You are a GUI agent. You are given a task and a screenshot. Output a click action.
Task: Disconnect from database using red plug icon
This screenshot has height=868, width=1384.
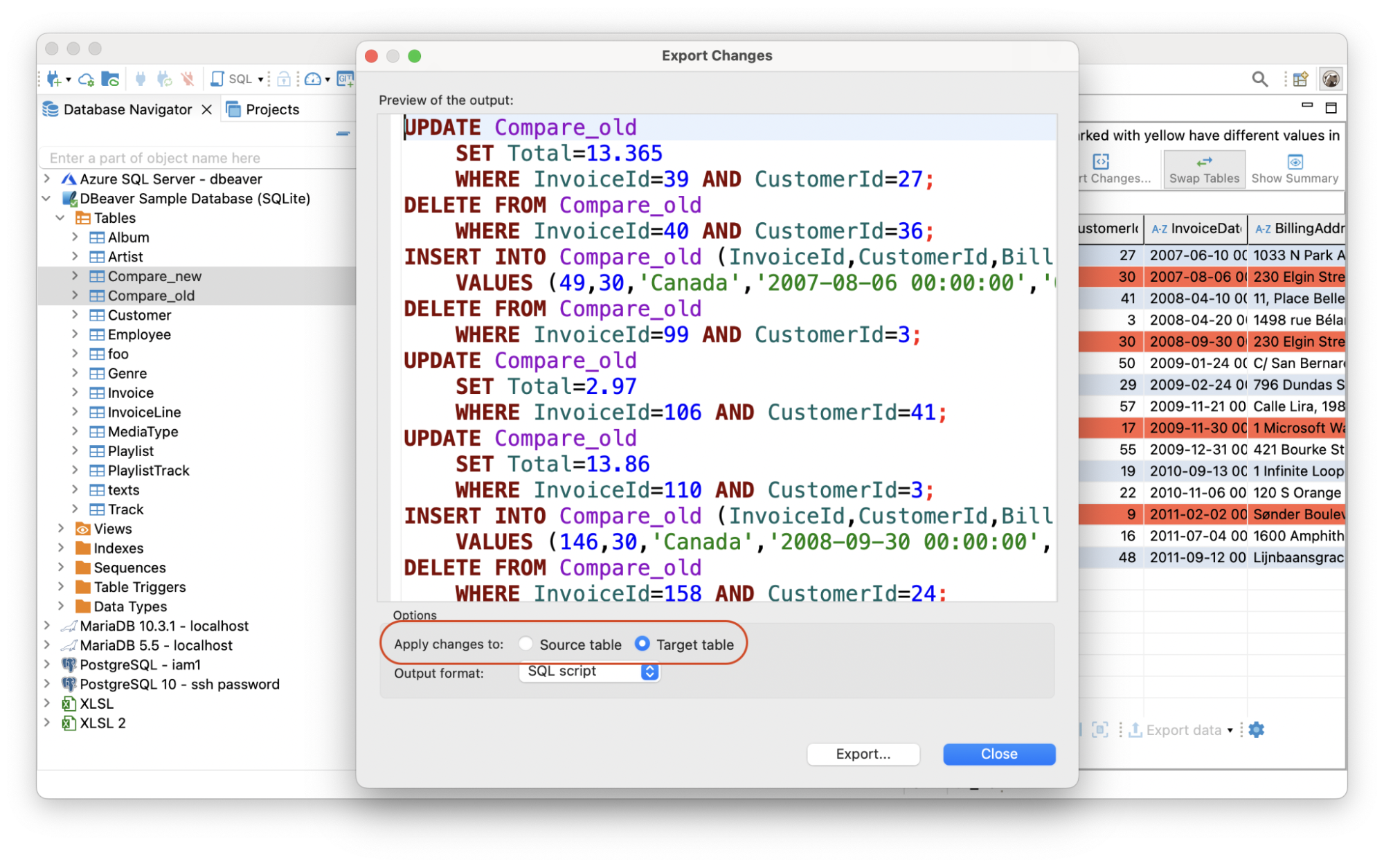pos(187,78)
